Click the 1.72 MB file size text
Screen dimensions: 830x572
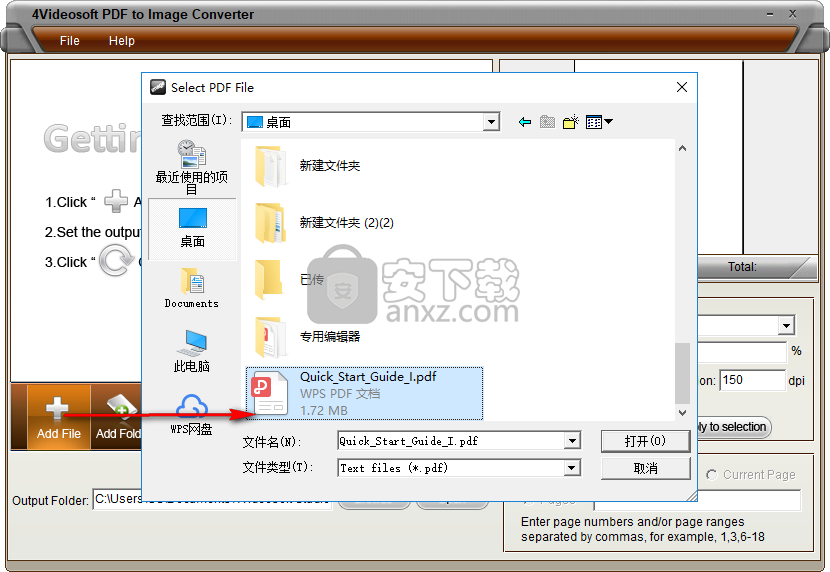[323, 410]
